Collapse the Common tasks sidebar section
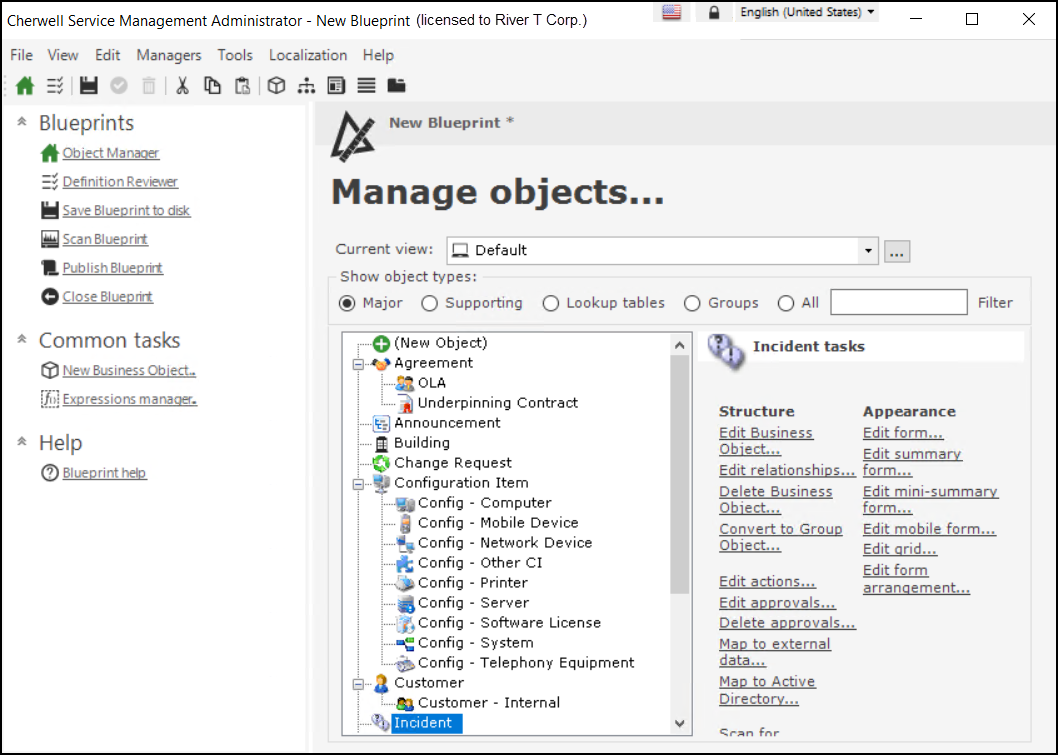Viewport: 1058px width, 755px height. tap(22, 339)
